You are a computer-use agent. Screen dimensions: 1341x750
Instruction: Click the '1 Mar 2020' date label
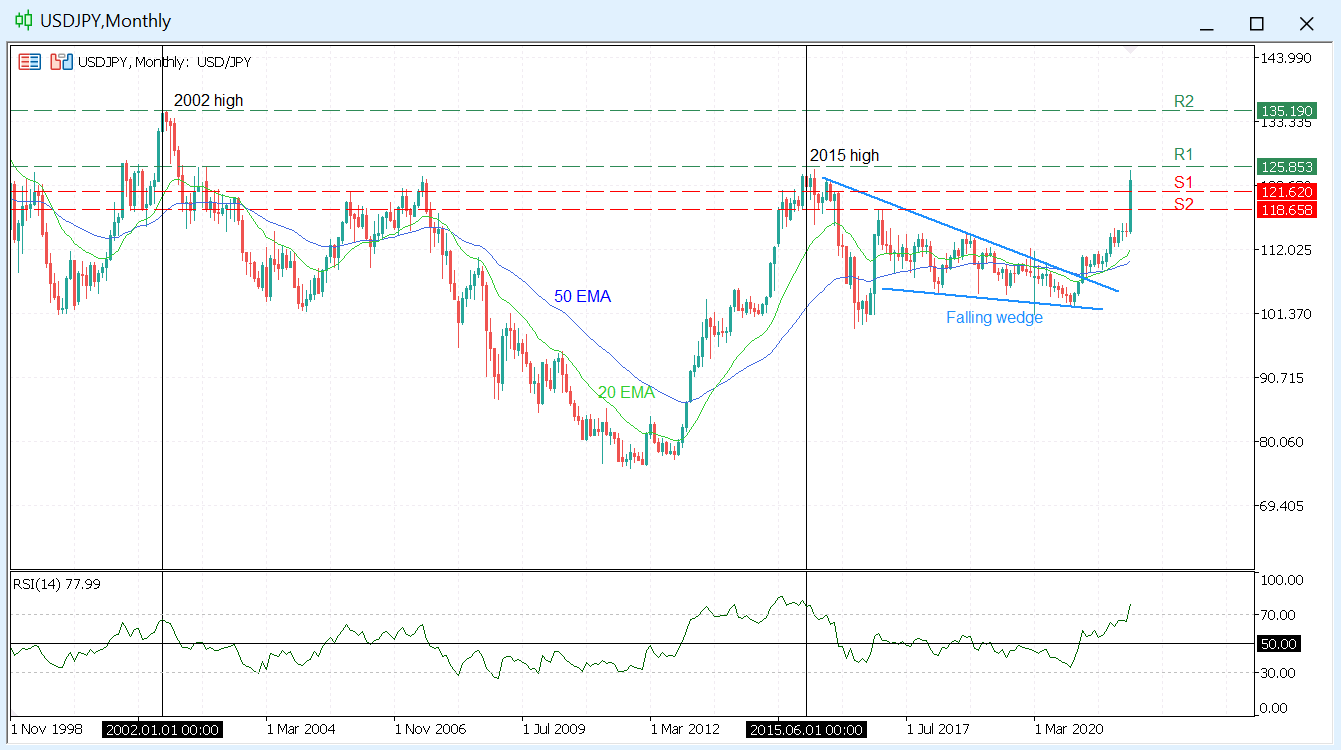1070,730
